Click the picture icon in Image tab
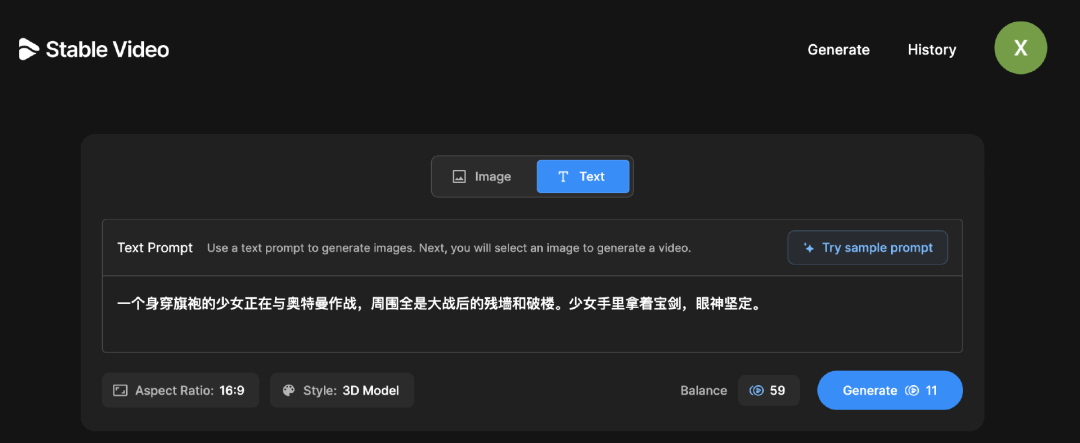Viewport: 1080px width, 443px height. pyautogui.click(x=459, y=177)
